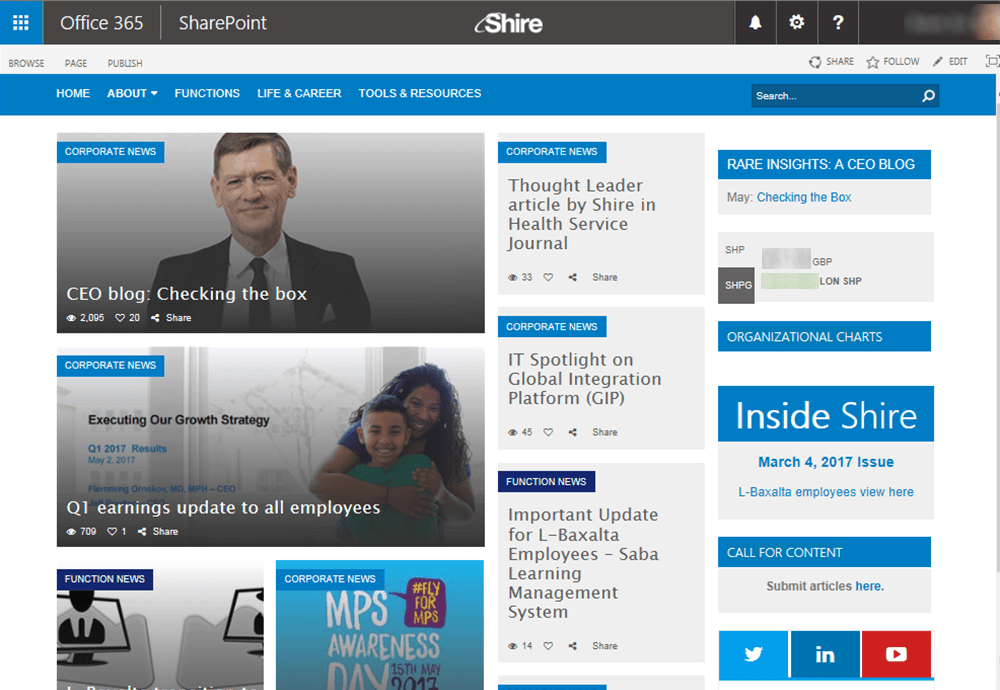Open the MPS Awareness Day tile
1000x690 pixels.
[x=379, y=625]
